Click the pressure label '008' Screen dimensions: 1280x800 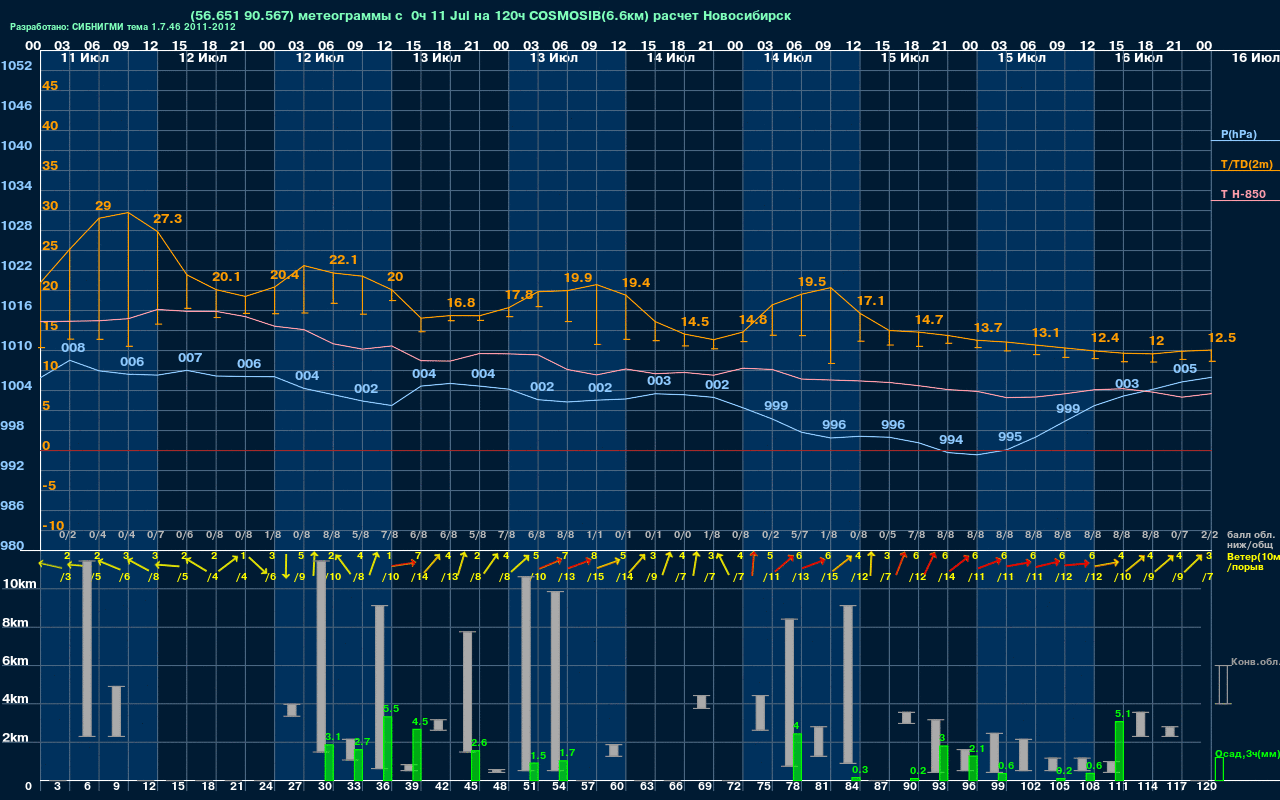point(73,348)
